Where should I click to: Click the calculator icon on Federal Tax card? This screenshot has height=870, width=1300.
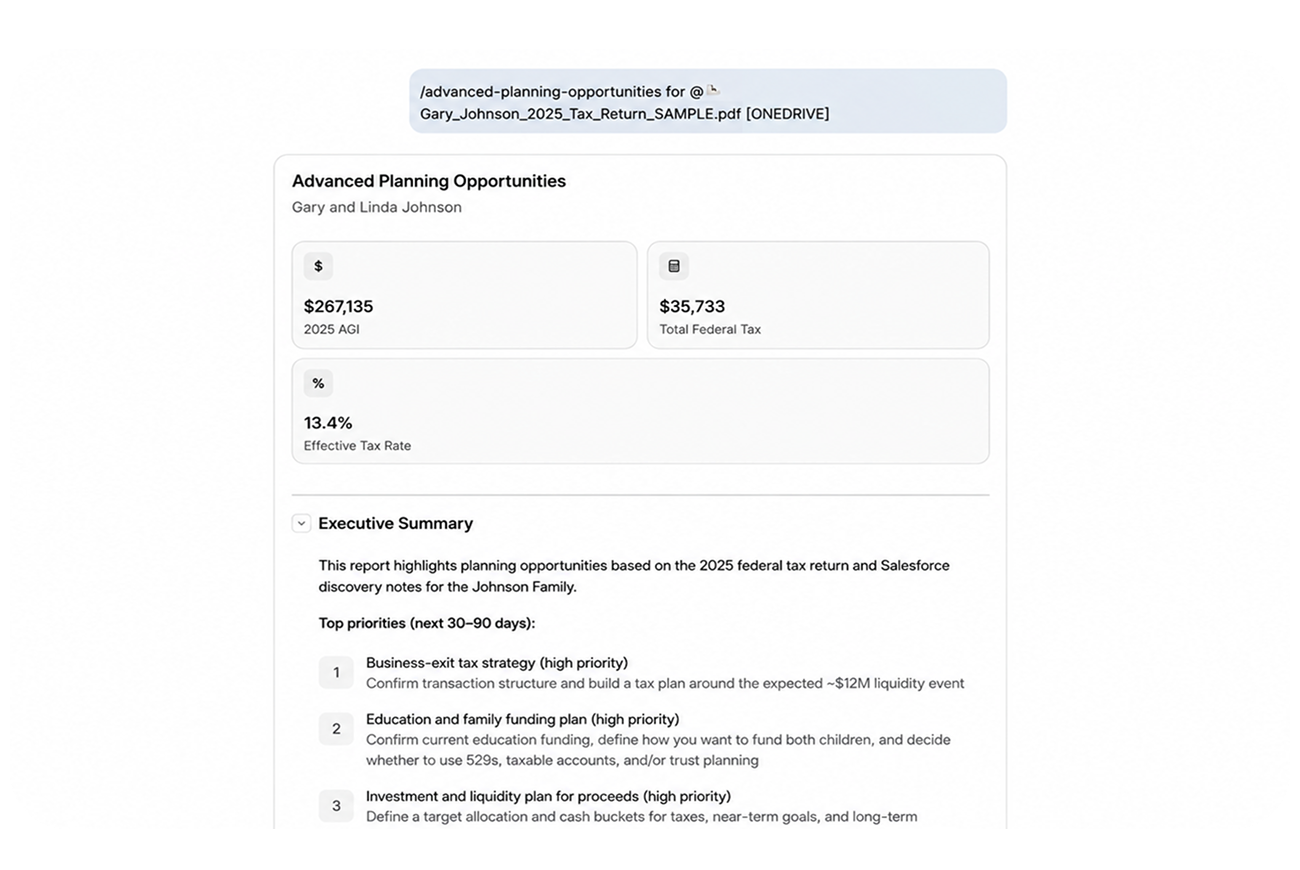tap(674, 266)
